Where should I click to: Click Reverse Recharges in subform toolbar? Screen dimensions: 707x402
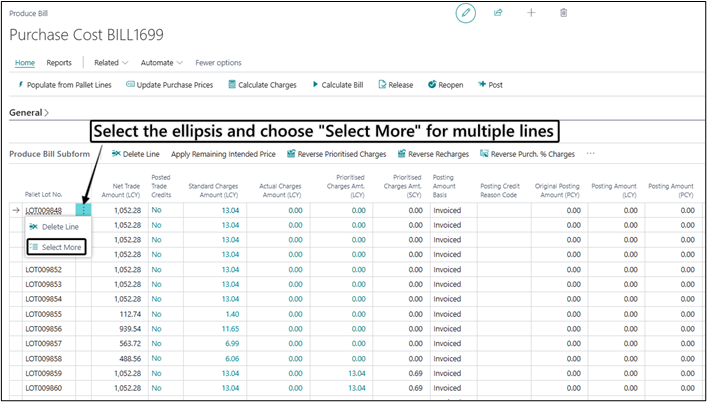coord(433,154)
